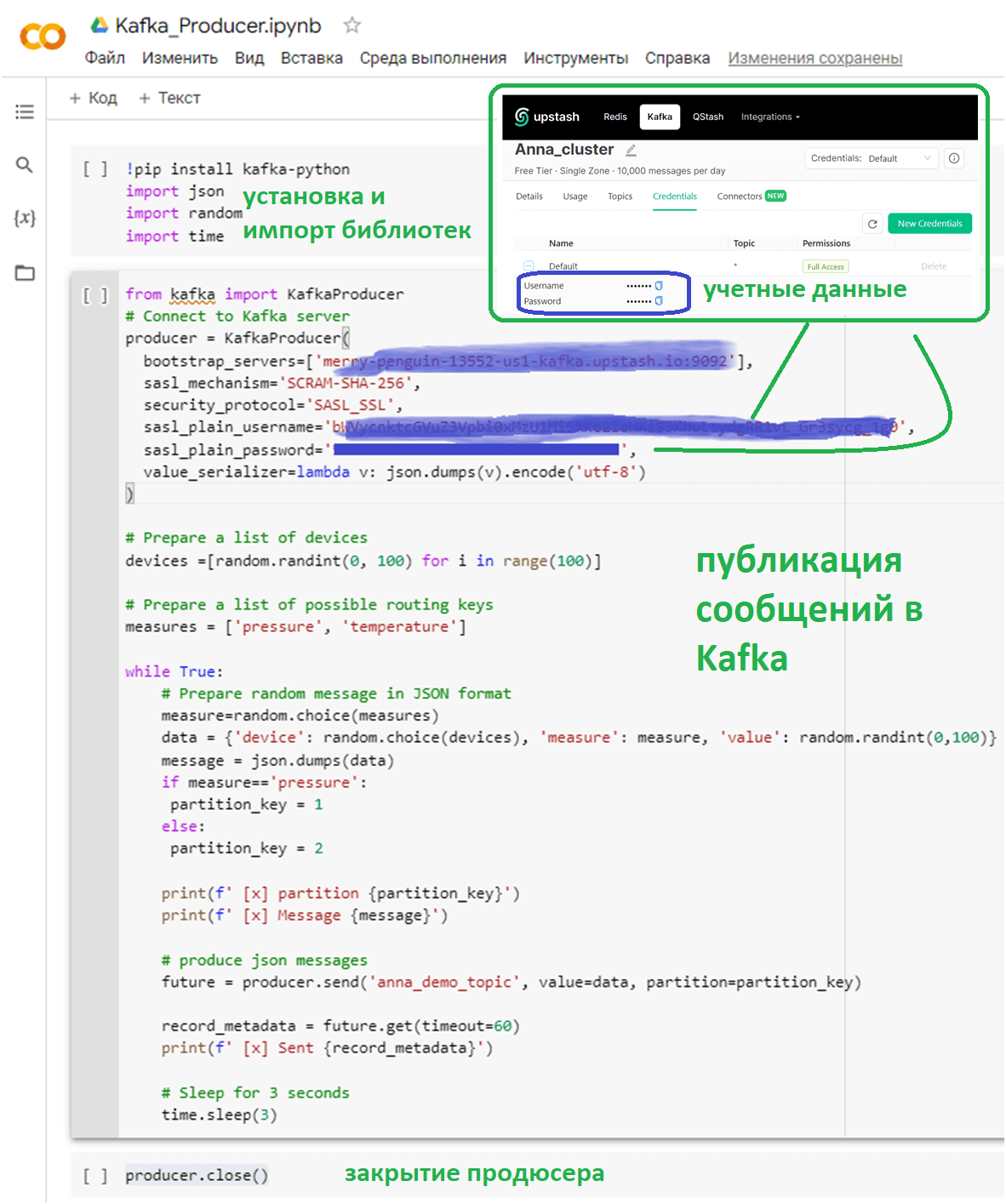Screen dimensions: 1006x1204
Task: Open the Вставка menu
Action: [312, 58]
